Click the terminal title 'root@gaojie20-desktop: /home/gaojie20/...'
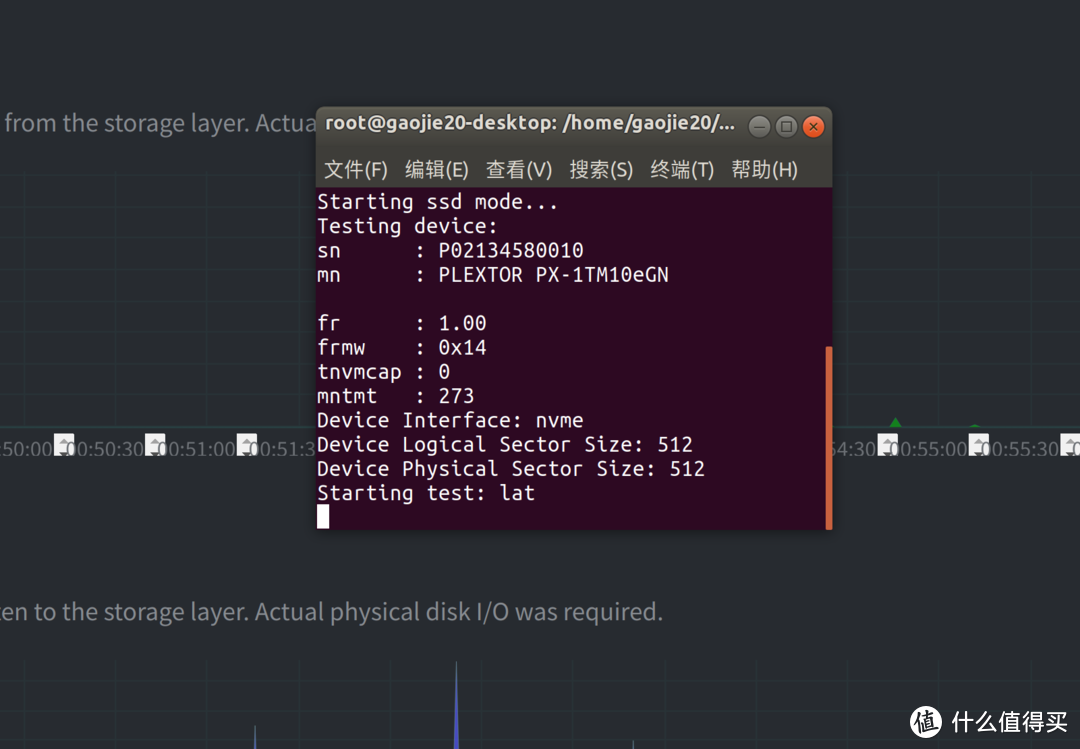1080x749 pixels. (530, 124)
